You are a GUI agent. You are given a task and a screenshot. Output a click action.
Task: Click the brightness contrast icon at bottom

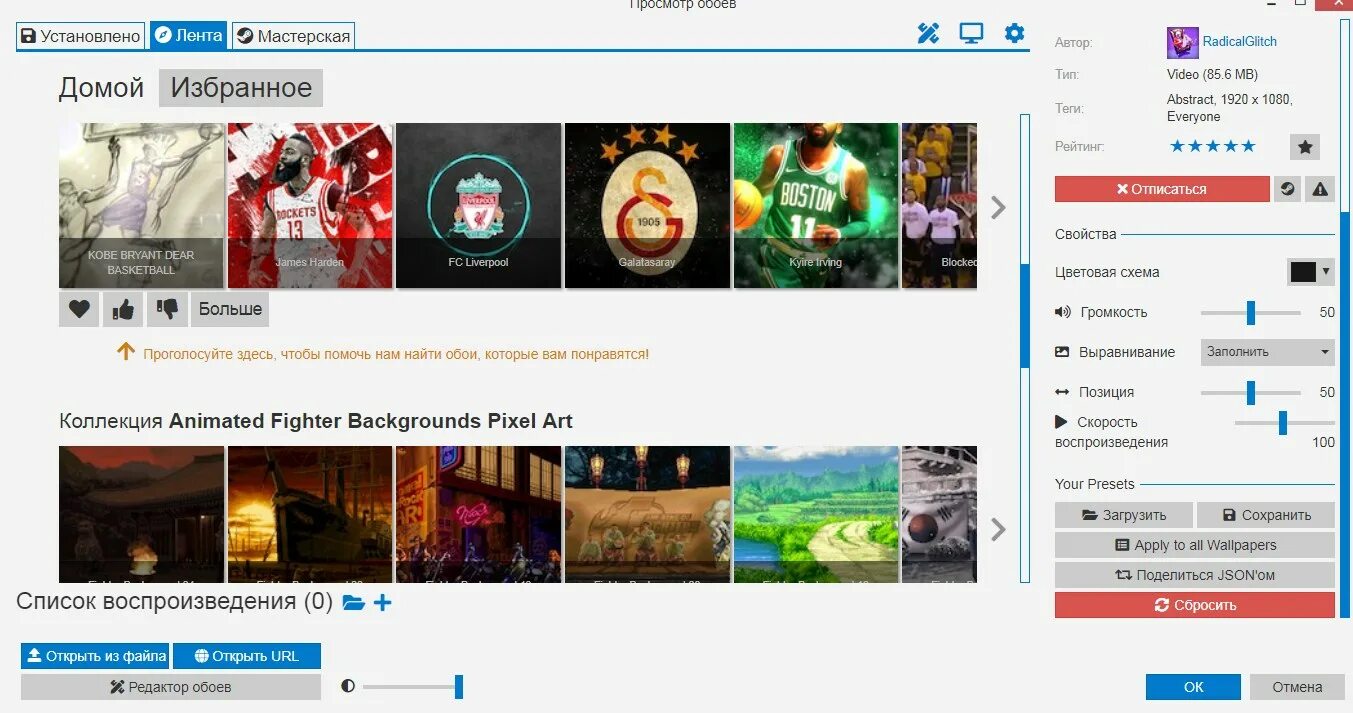348,686
